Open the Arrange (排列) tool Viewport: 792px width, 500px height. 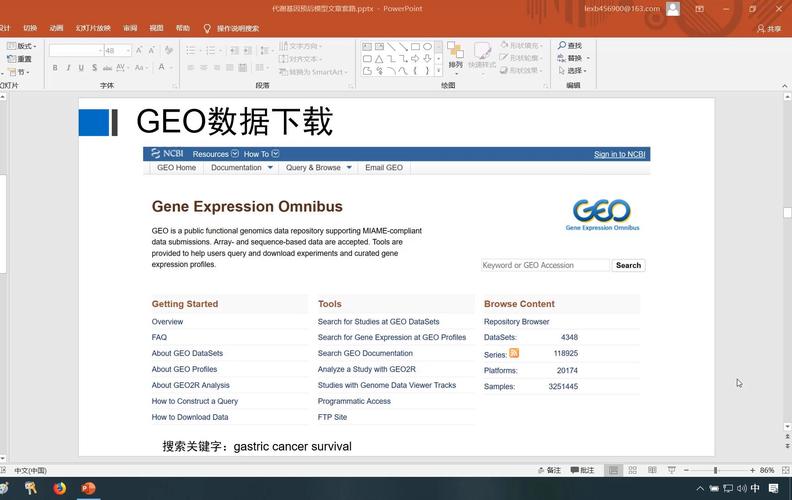[455, 57]
